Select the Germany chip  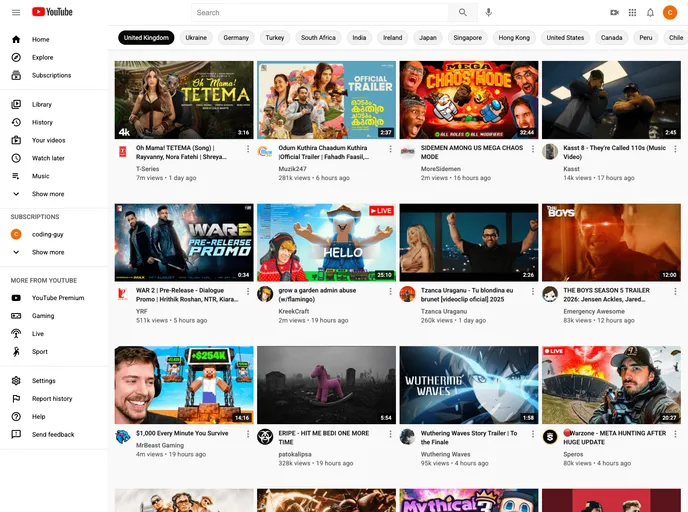[236, 38]
